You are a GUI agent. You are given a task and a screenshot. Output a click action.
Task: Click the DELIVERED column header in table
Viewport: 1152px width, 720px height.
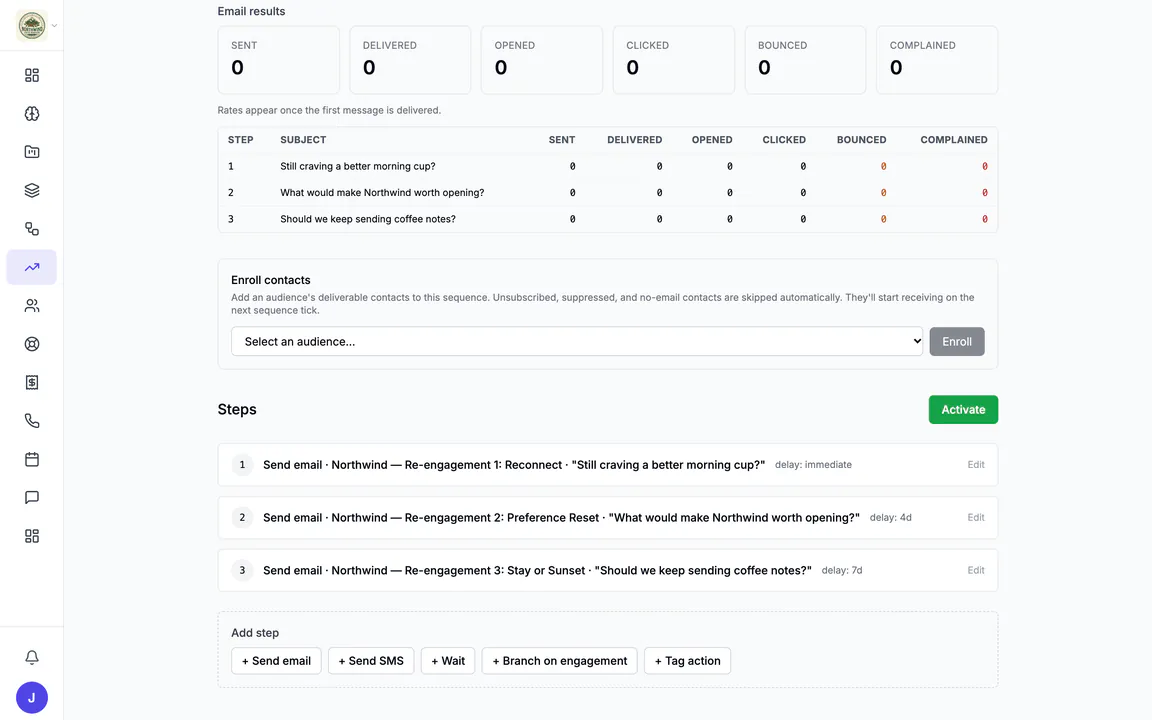[634, 140]
